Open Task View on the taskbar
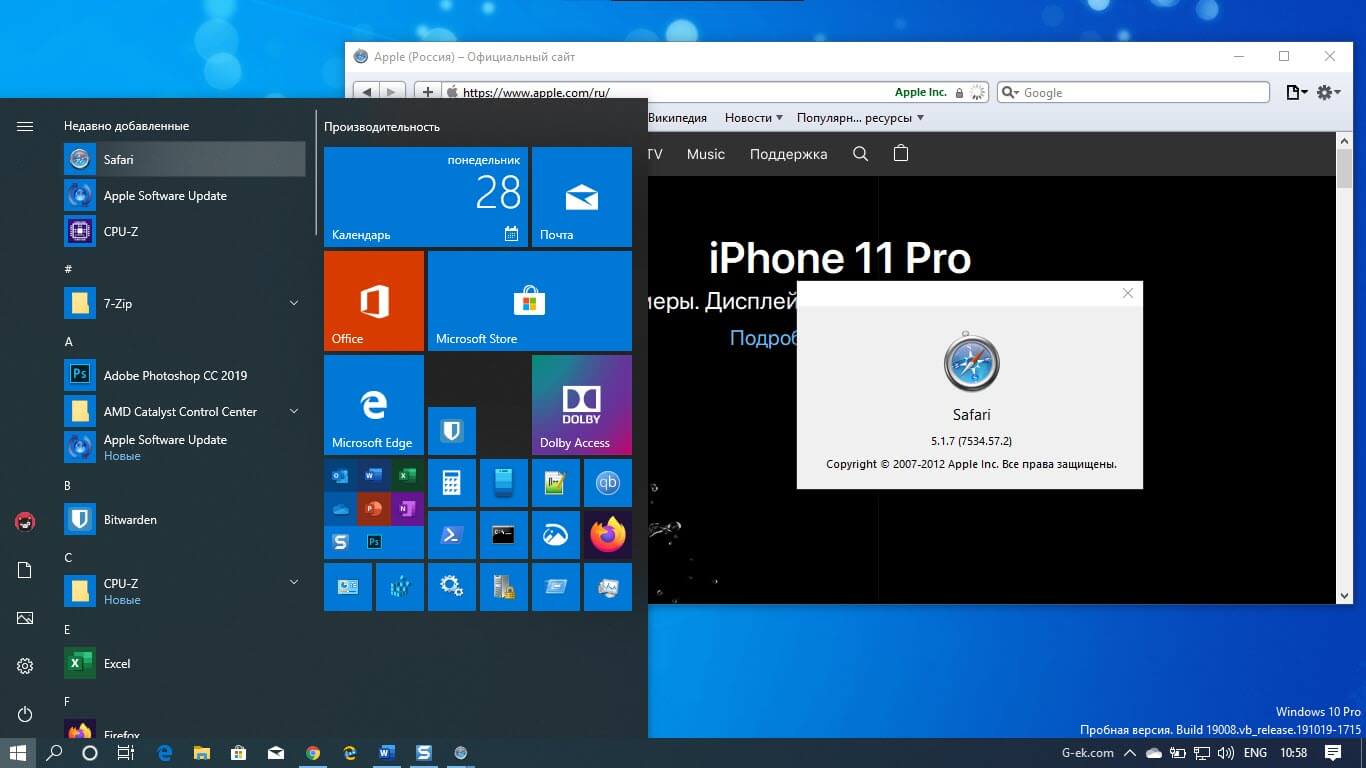 pyautogui.click(x=125, y=753)
